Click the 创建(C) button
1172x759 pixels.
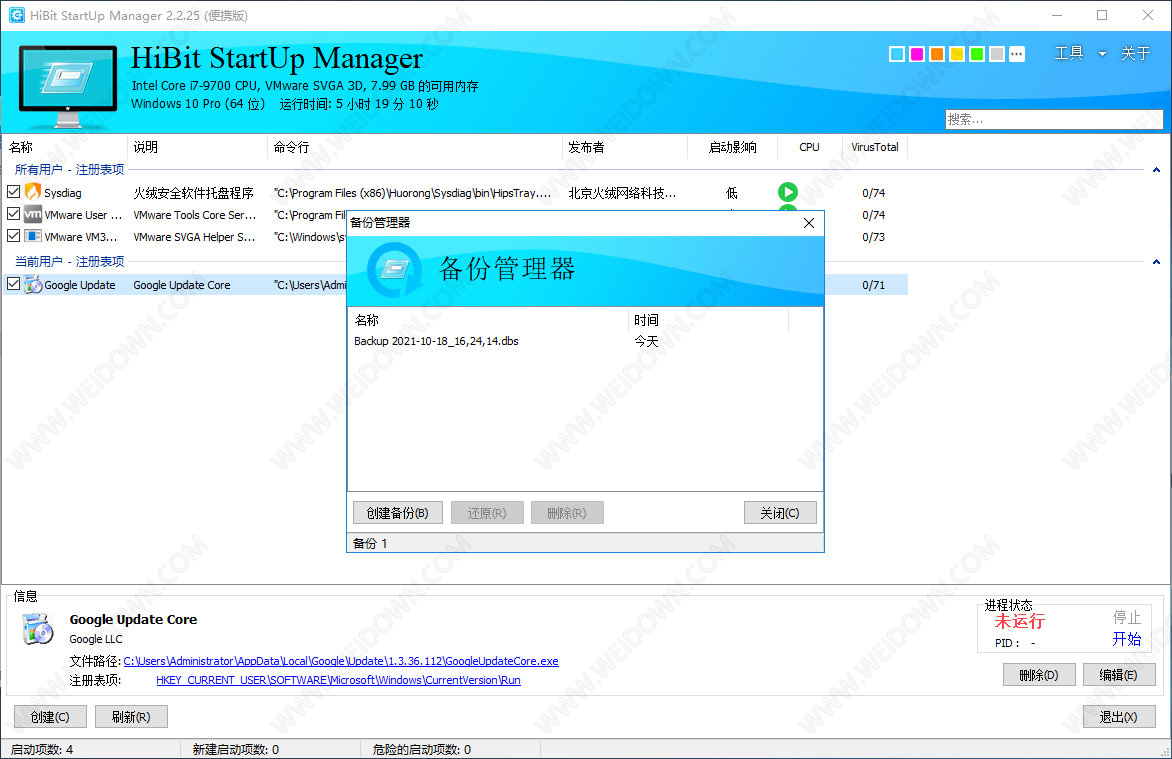tap(50, 716)
